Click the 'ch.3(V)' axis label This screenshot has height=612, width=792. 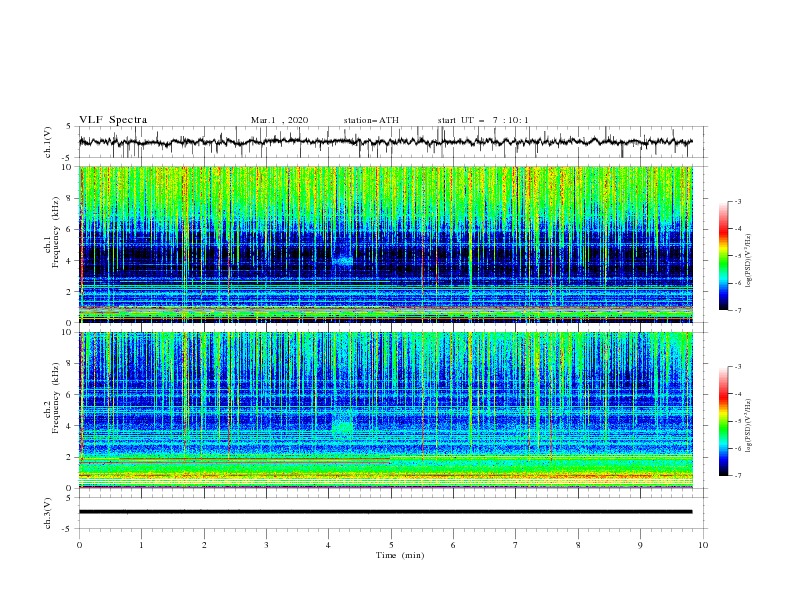[x=48, y=513]
